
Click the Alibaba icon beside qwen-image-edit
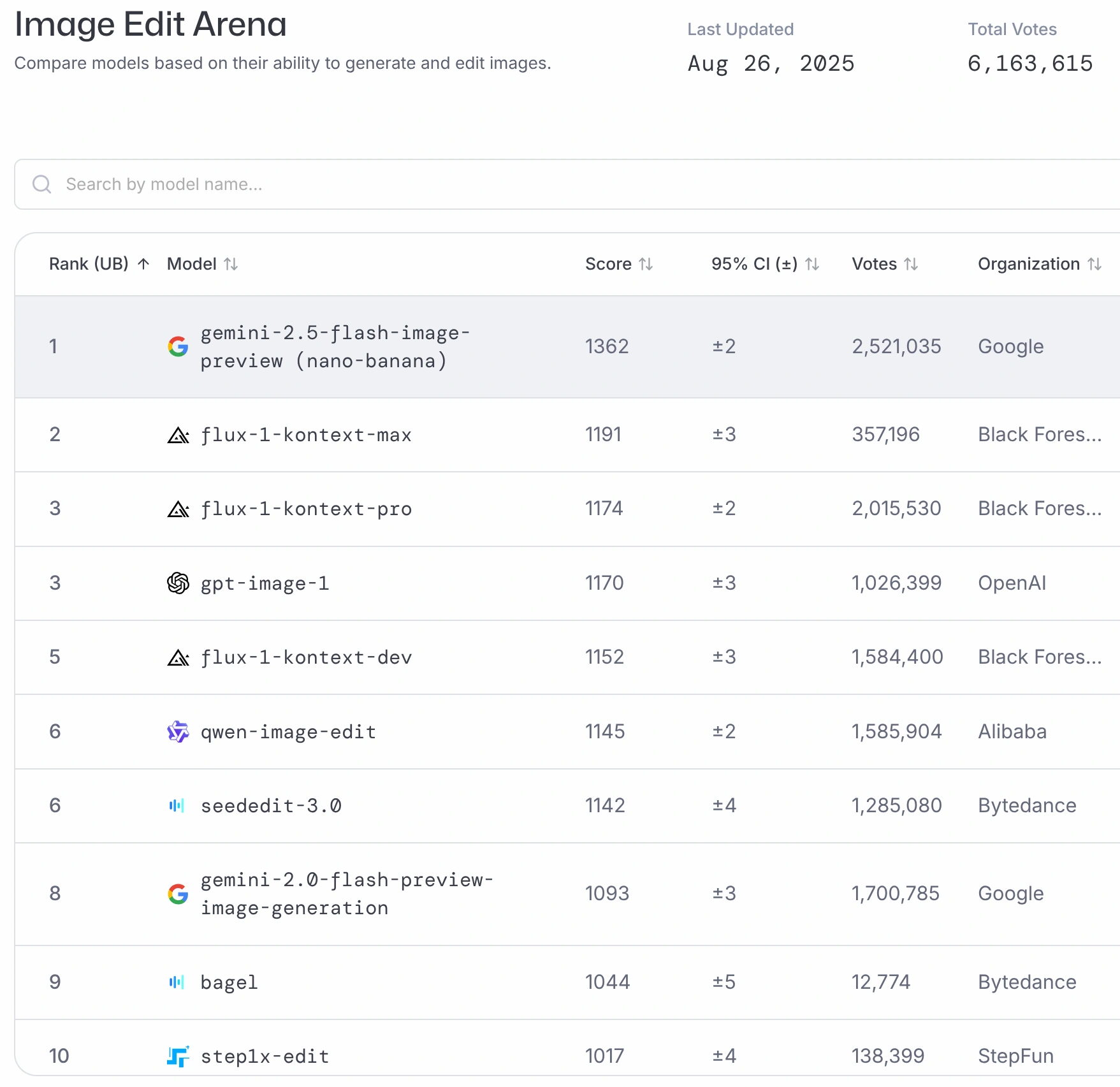177,731
